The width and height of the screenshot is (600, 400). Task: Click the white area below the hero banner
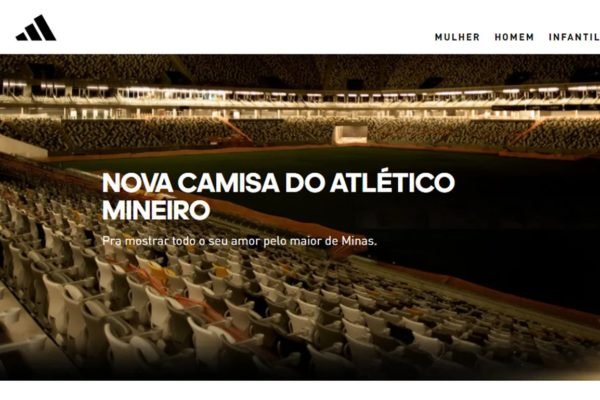pyautogui.click(x=300, y=390)
